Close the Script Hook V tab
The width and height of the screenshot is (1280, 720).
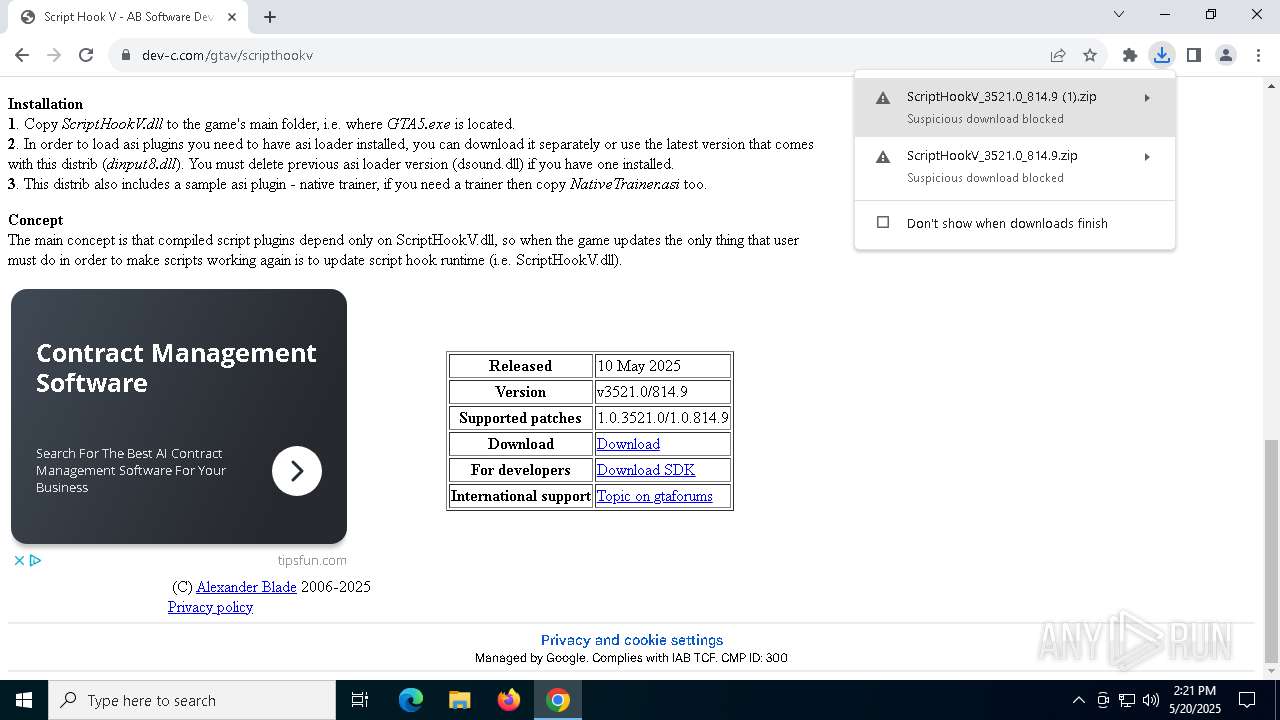[x=232, y=16]
